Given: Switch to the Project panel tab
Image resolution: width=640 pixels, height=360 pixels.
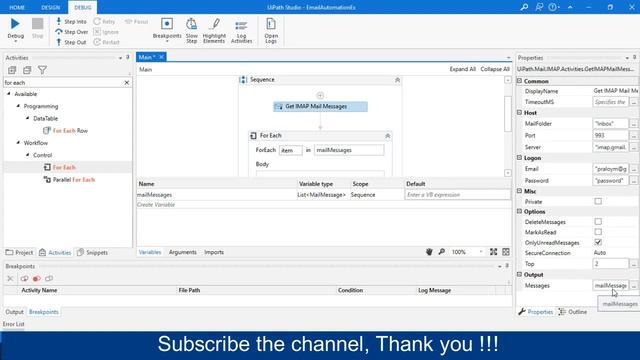Looking at the screenshot, I should [19, 253].
